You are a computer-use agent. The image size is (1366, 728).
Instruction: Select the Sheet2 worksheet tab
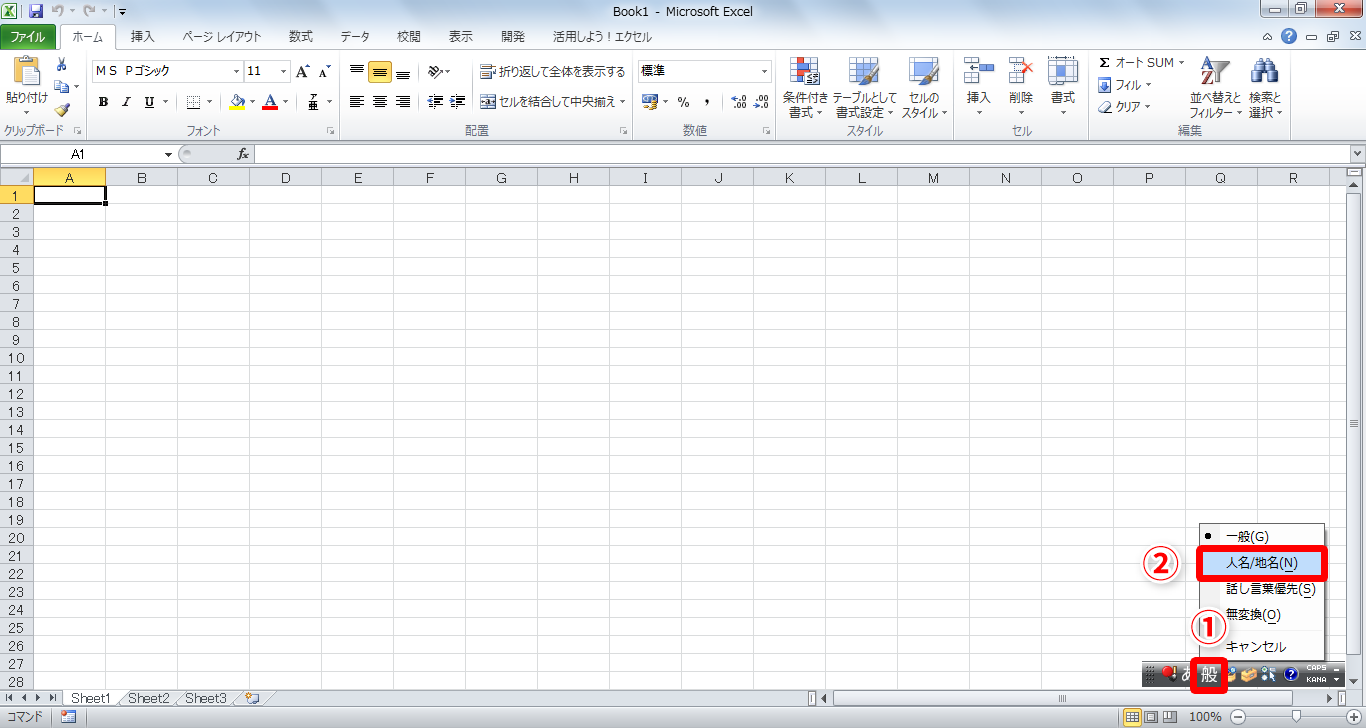pos(148,698)
